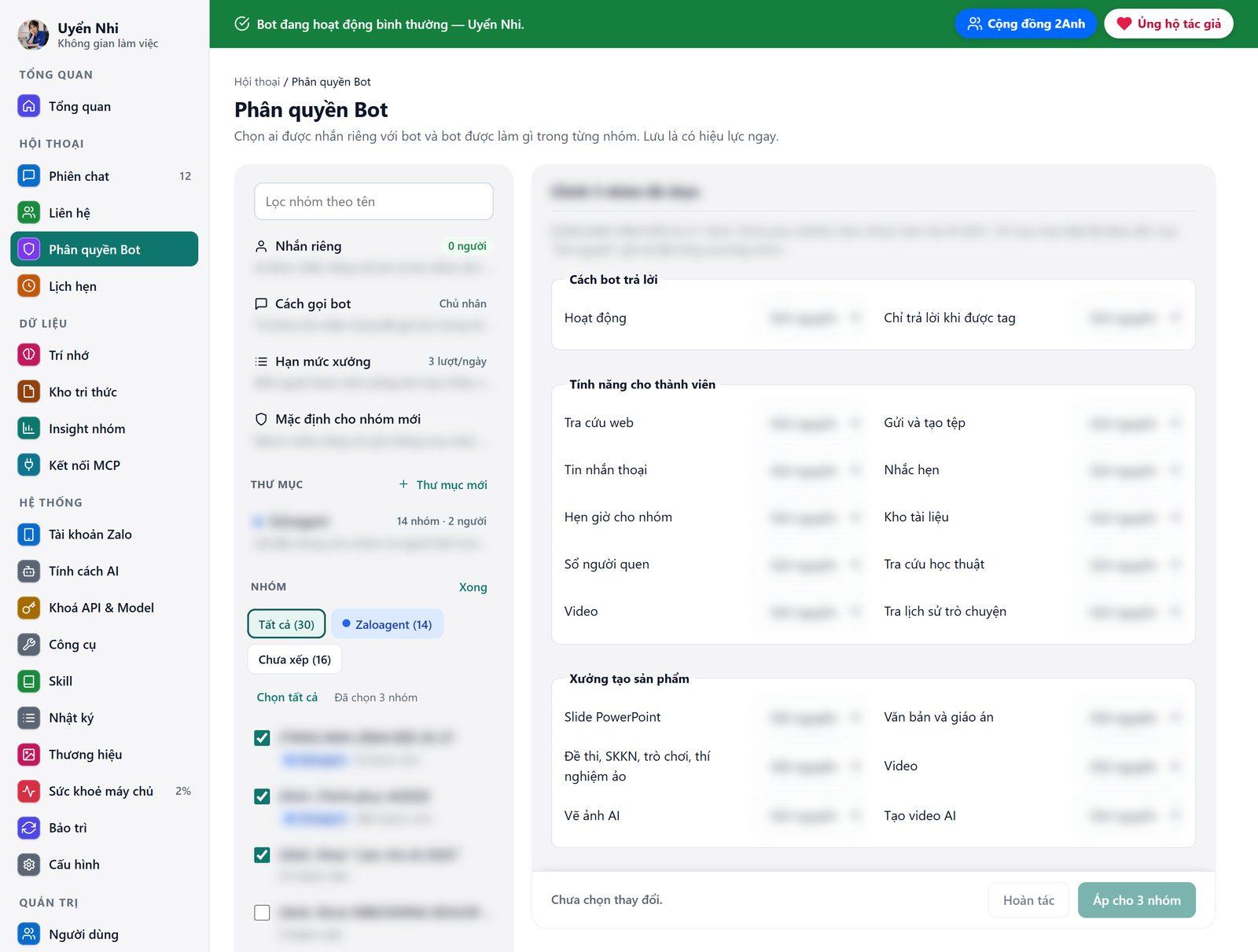This screenshot has height=952, width=1258.
Task: Uncheck the second selected group checkbox
Action: coord(263,796)
